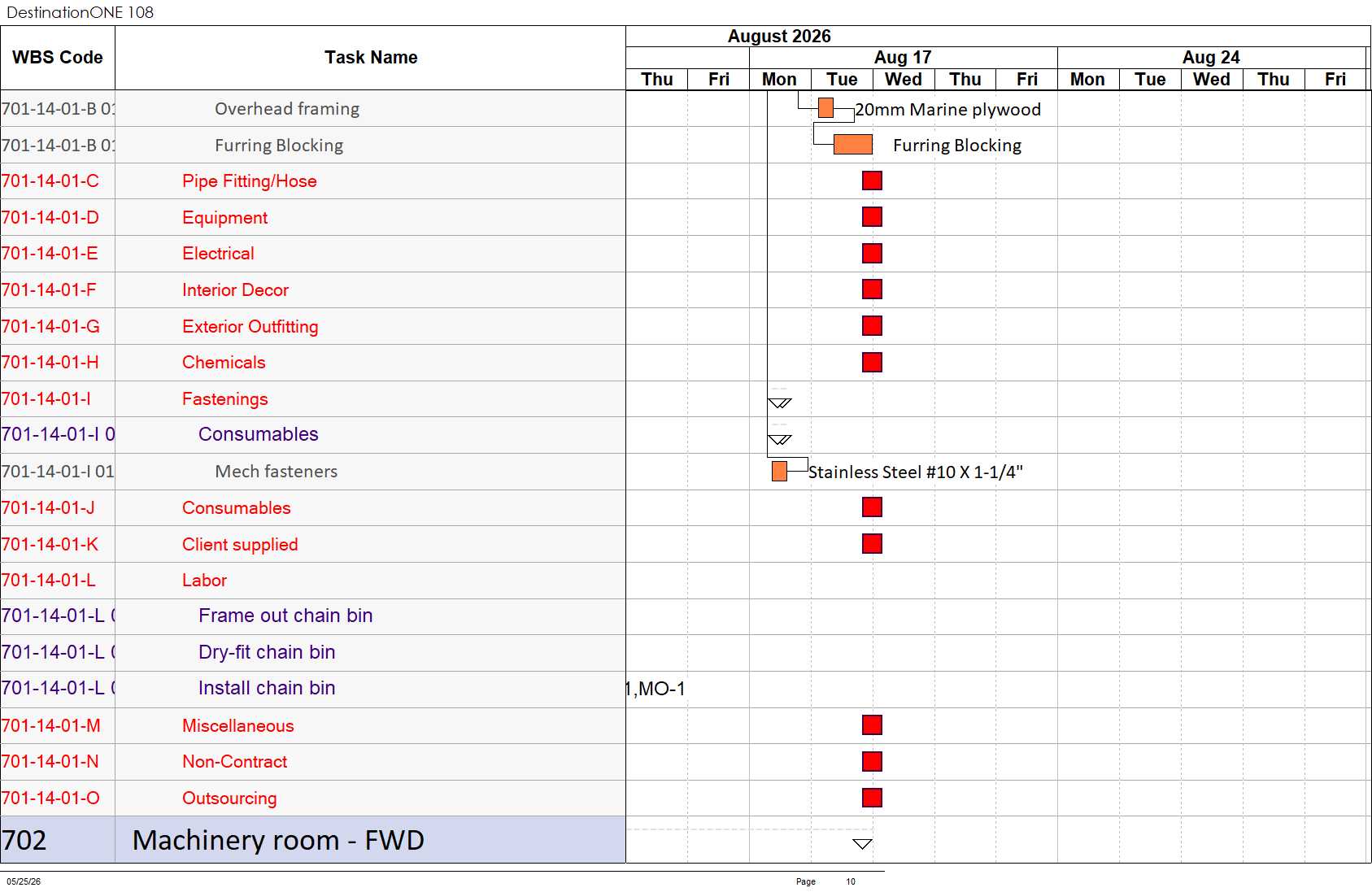Click WBS code 701-14-01-E
This screenshot has width=1372, height=892.
(50, 254)
